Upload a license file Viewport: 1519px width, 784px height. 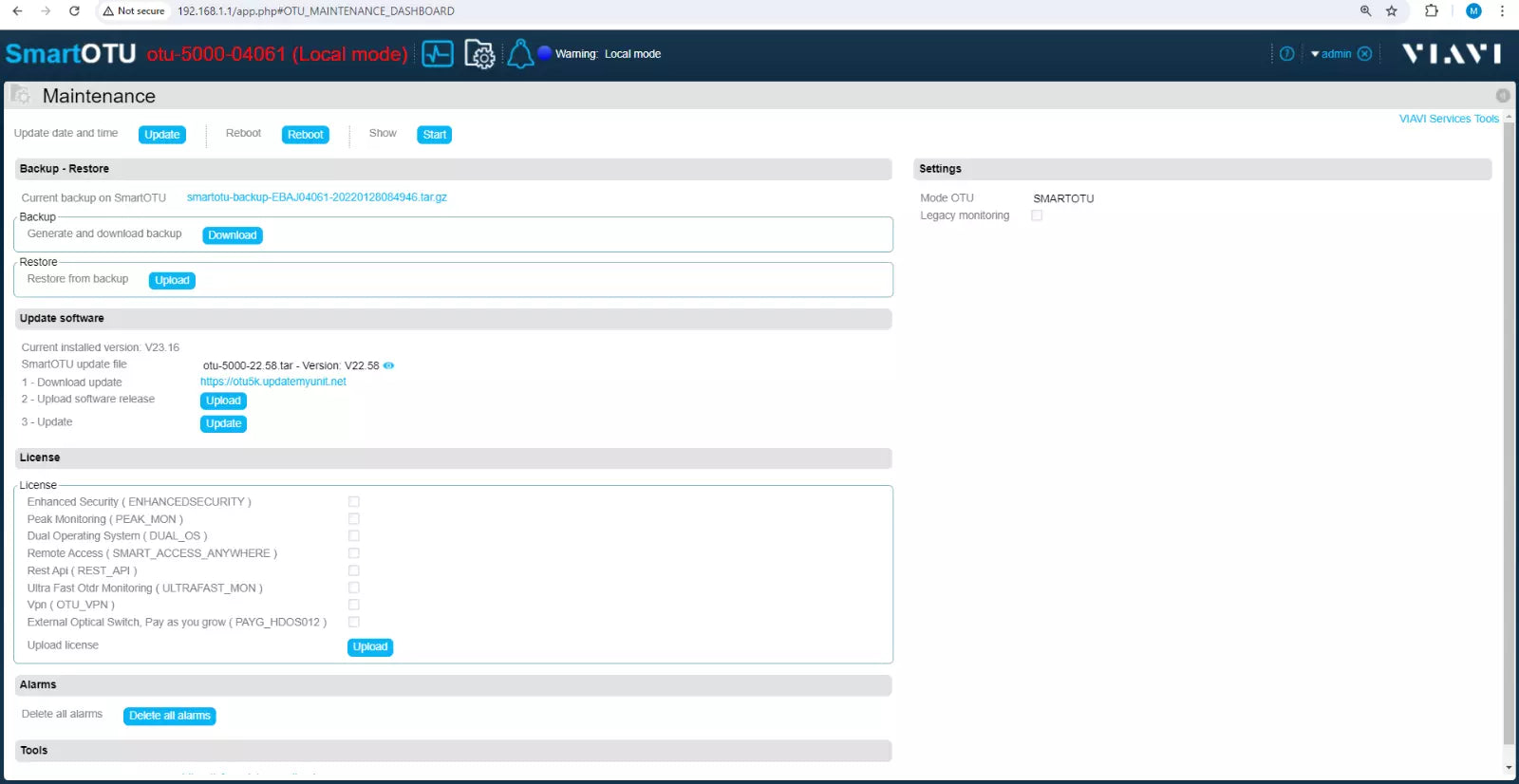pos(370,647)
